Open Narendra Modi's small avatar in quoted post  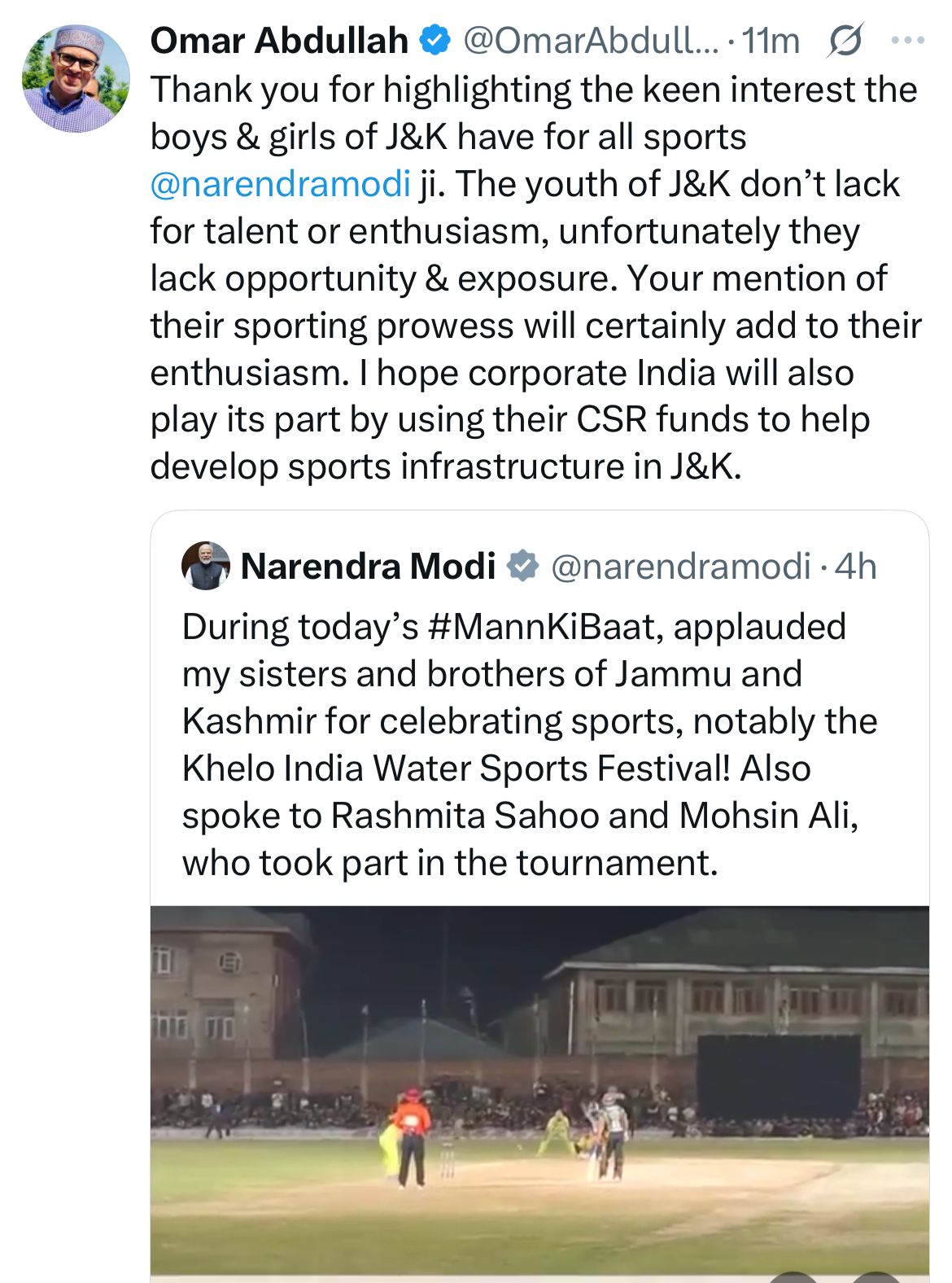pos(206,566)
